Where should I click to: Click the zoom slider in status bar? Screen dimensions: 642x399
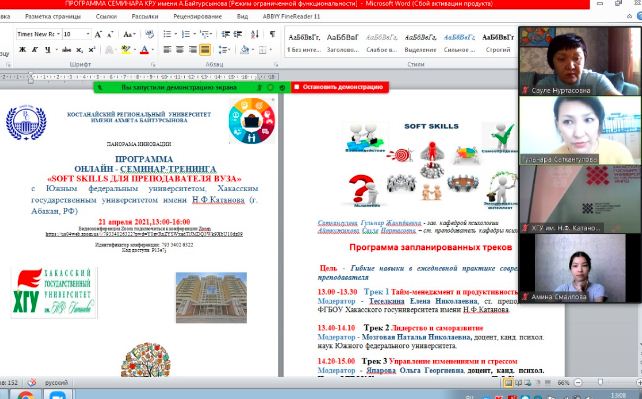coord(601,383)
